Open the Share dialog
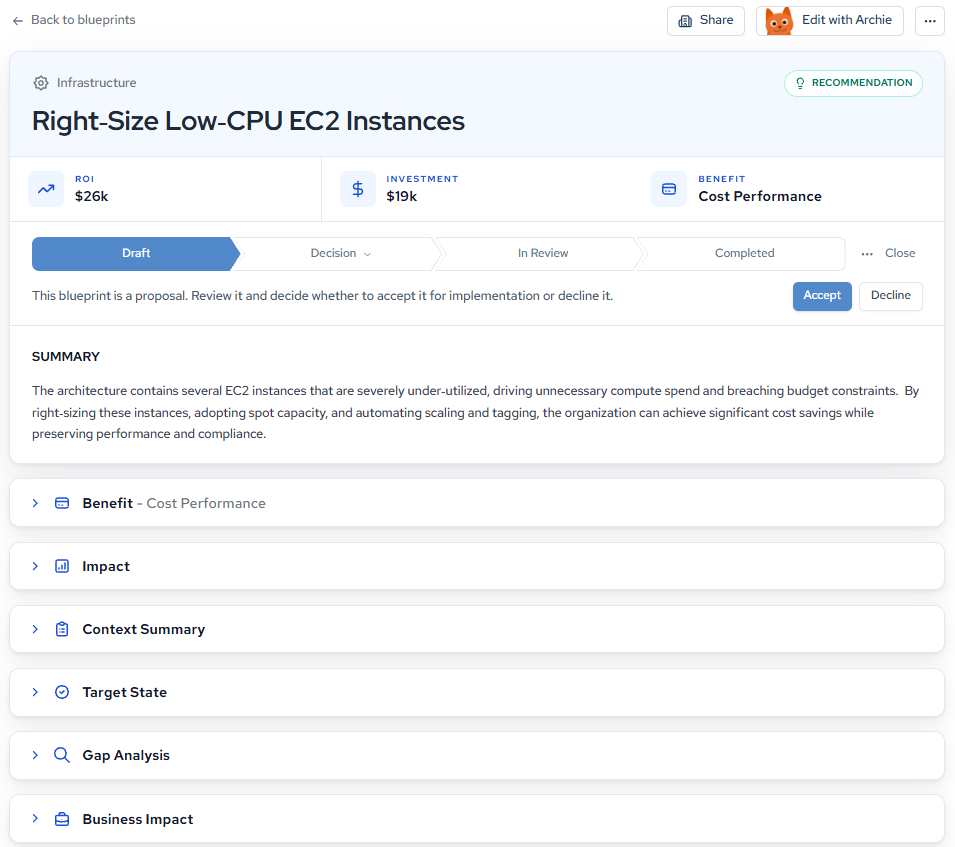Screen dimensions: 955x847 (x=705, y=21)
